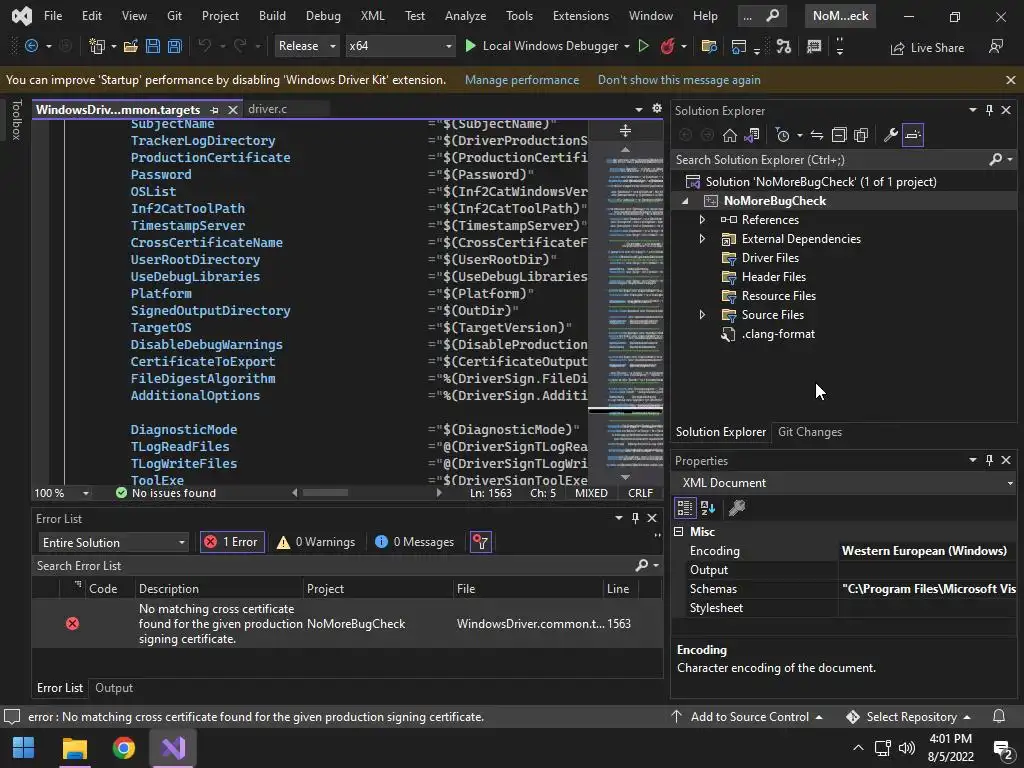Toggle Preview Selected Items in Solution Explorer

[912, 135]
